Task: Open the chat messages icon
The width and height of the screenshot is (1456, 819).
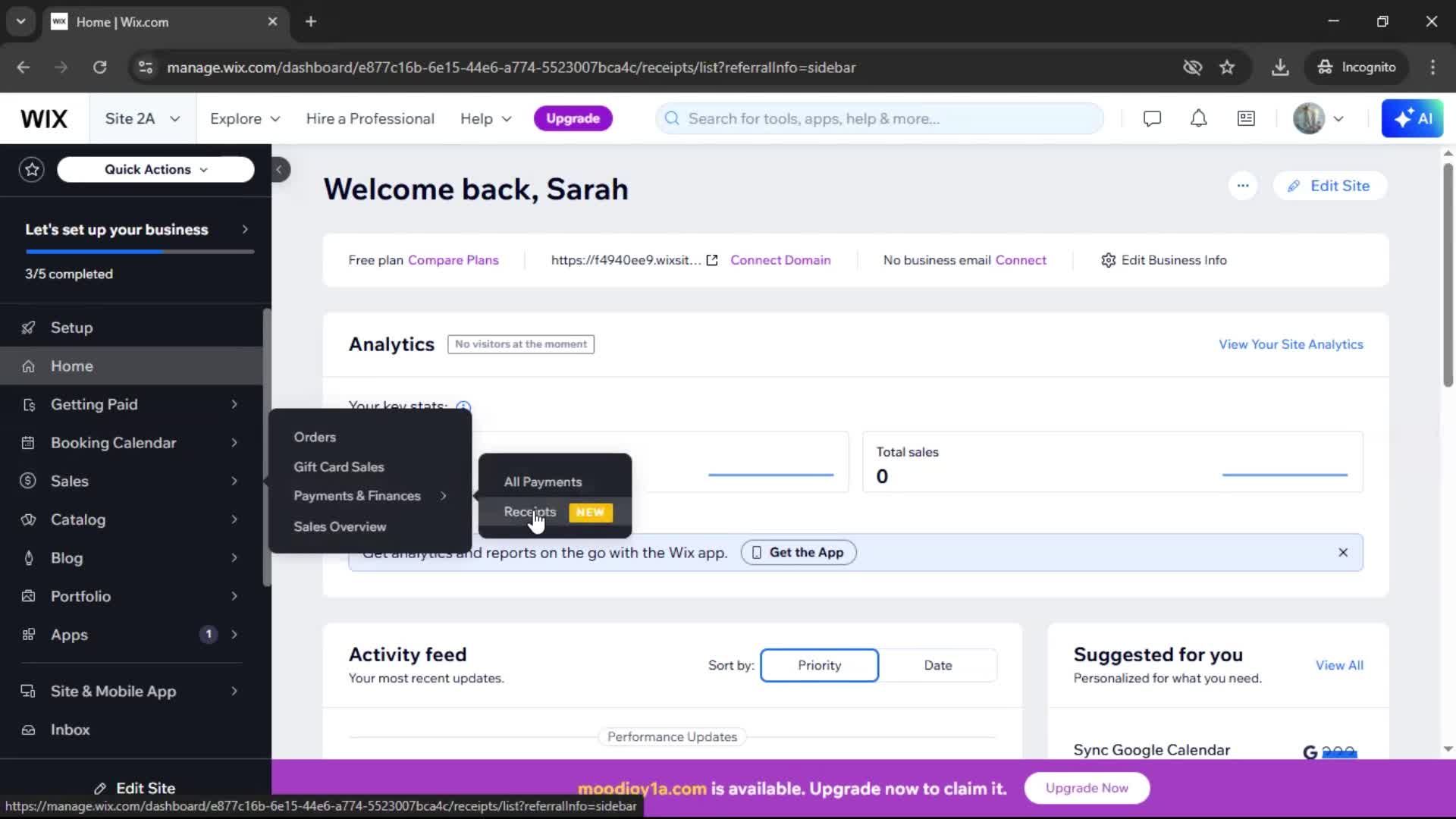Action: coord(1152,118)
